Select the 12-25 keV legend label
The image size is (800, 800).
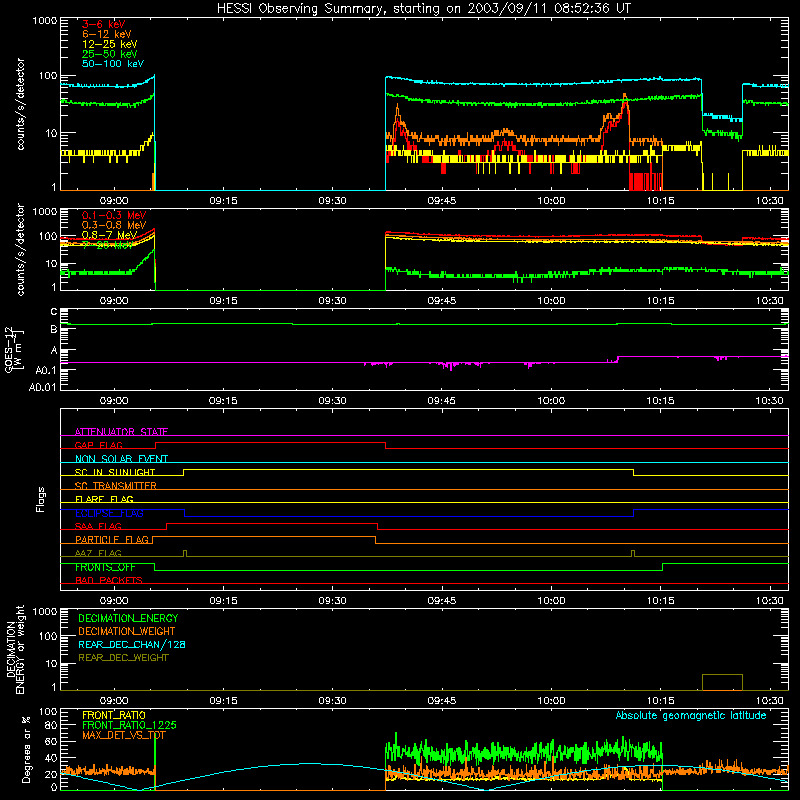pyautogui.click(x=110, y=44)
